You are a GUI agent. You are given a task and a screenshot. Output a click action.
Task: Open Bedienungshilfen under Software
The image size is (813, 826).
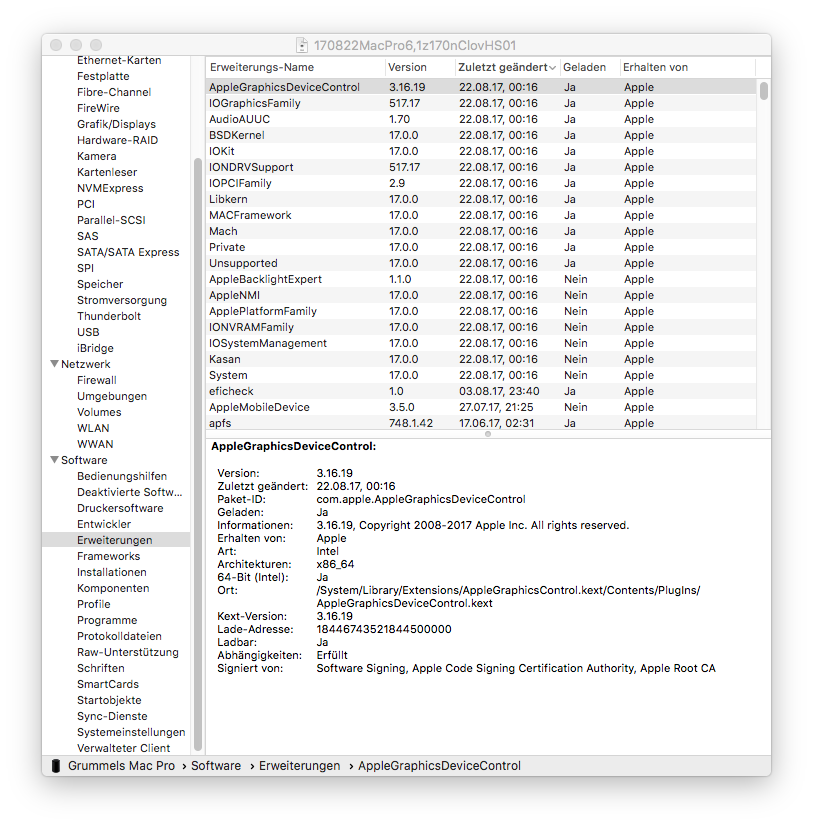pyautogui.click(x=122, y=476)
